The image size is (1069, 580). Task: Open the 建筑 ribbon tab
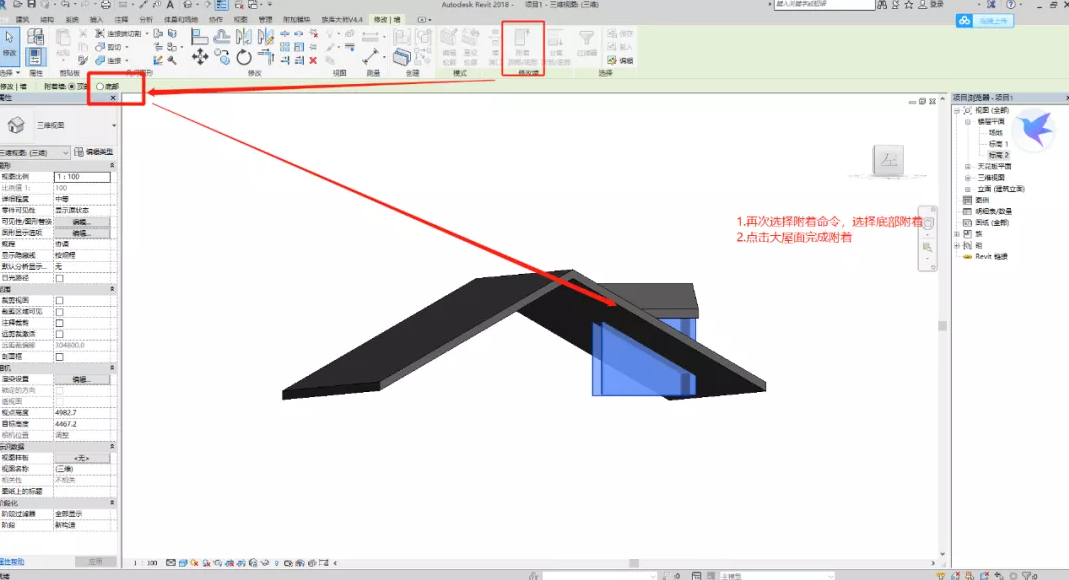point(22,20)
